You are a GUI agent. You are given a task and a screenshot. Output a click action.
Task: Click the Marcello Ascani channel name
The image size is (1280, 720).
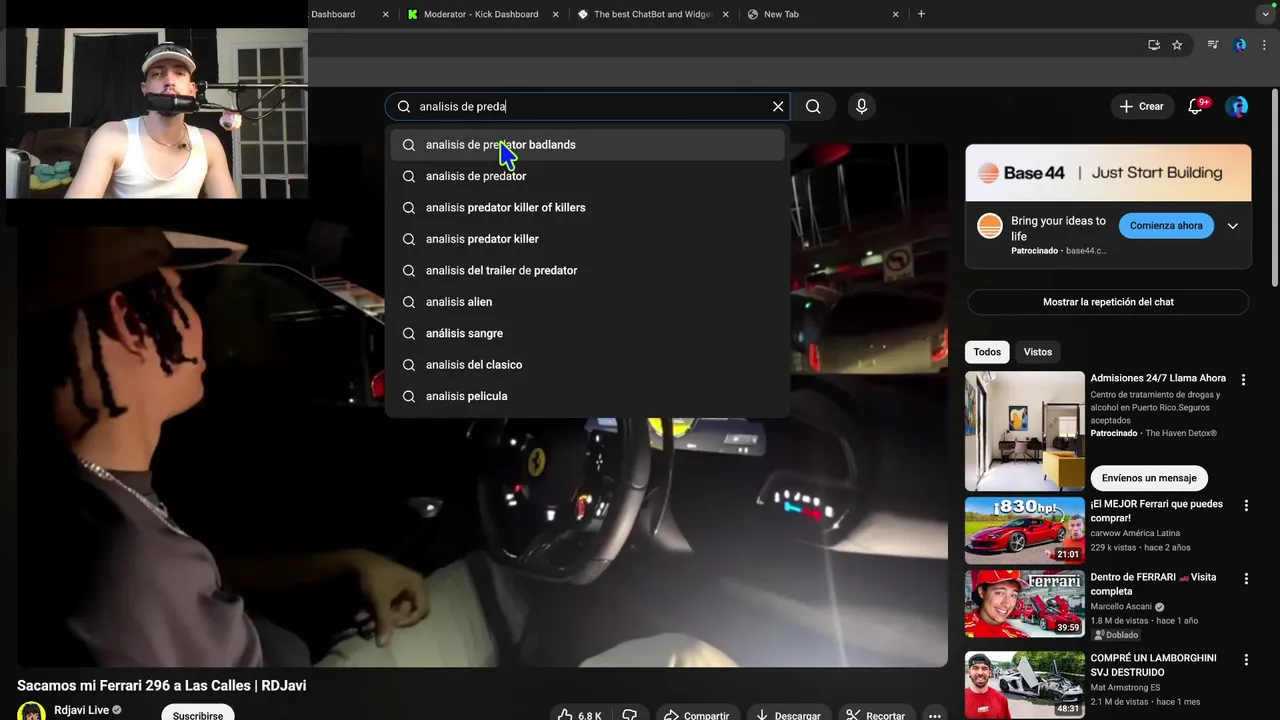pyautogui.click(x=1122, y=606)
